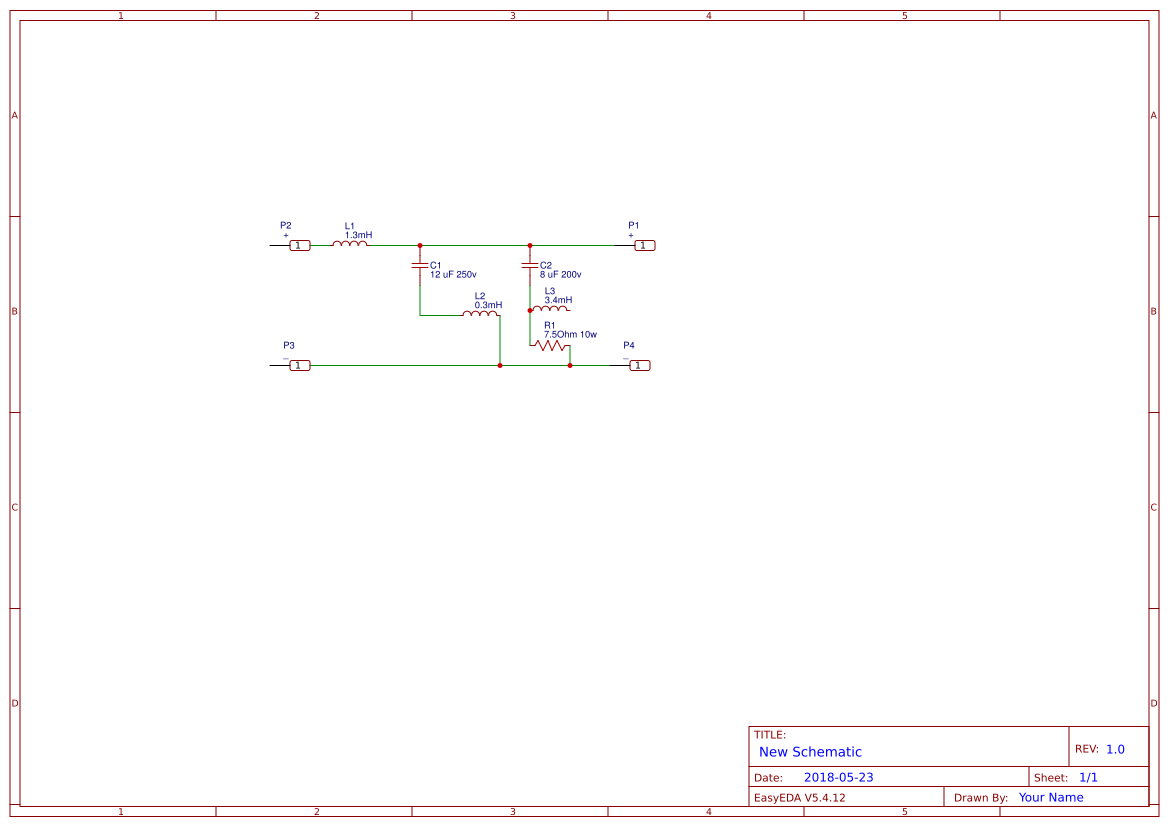Select the sheet number "1/1"

pos(1088,777)
